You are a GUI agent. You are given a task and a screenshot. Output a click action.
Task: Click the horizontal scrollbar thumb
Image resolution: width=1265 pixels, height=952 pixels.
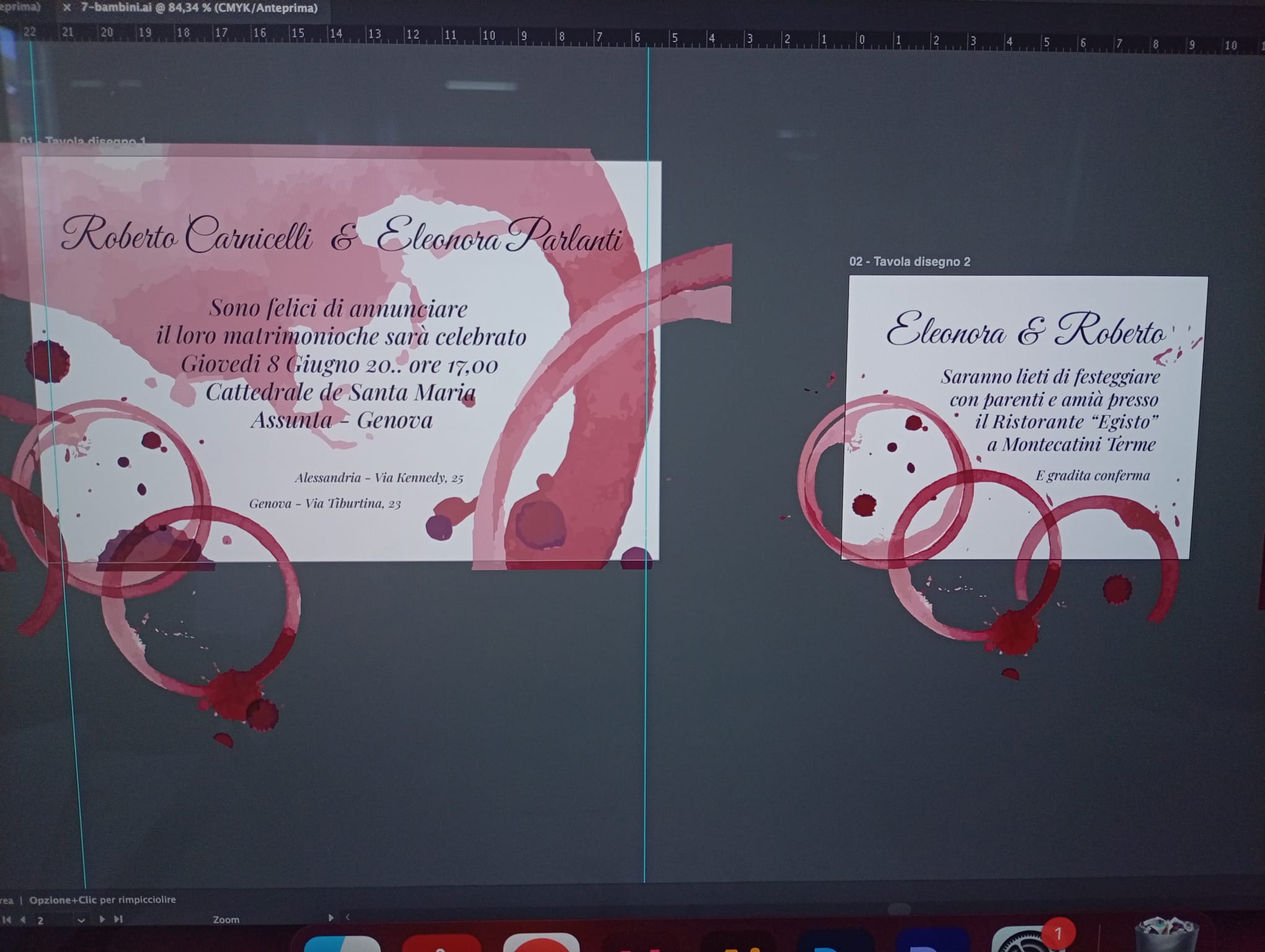point(899,909)
